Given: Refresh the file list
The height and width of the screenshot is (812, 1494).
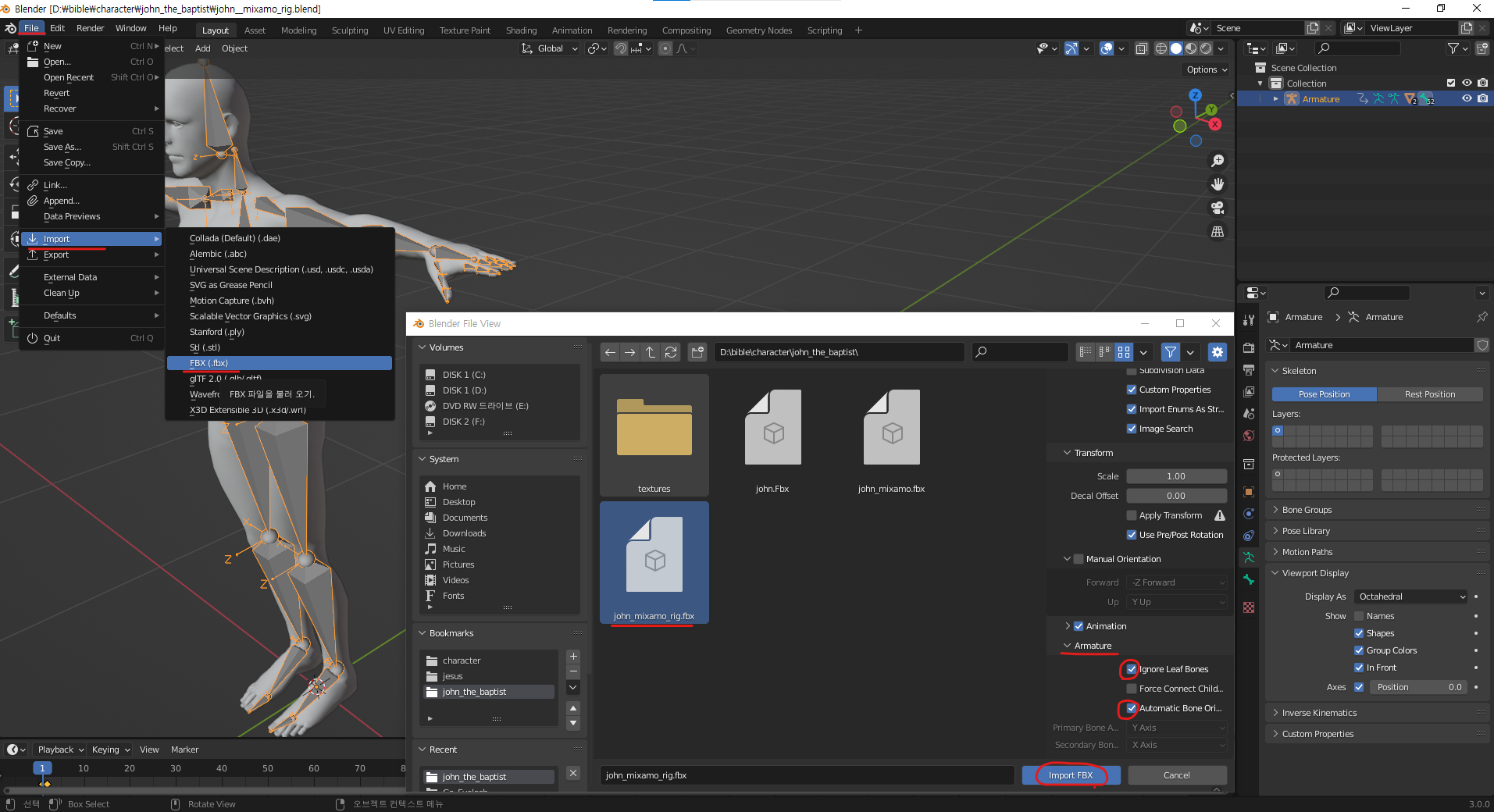Looking at the screenshot, I should point(670,352).
